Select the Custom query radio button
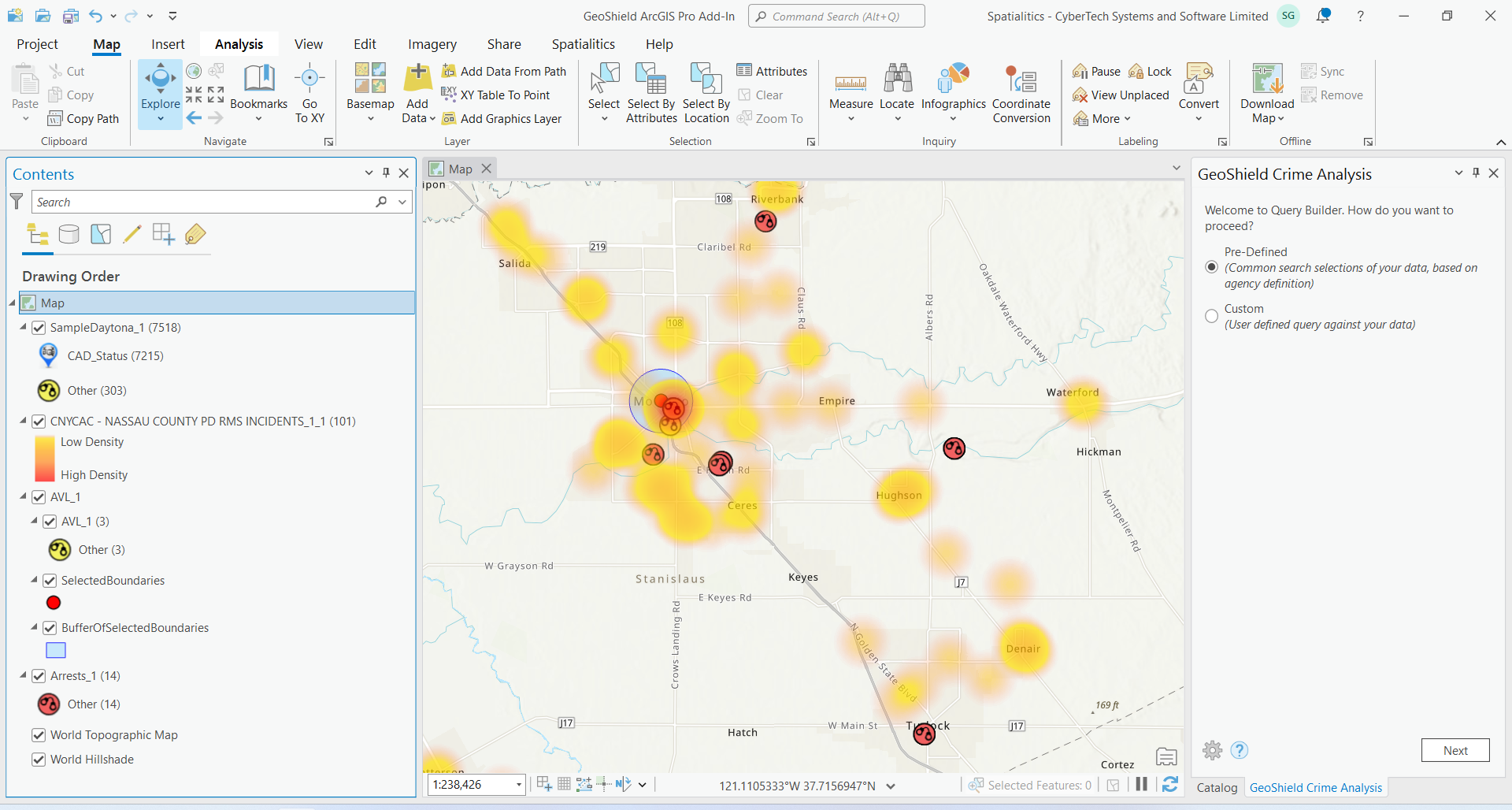 tap(1212, 316)
